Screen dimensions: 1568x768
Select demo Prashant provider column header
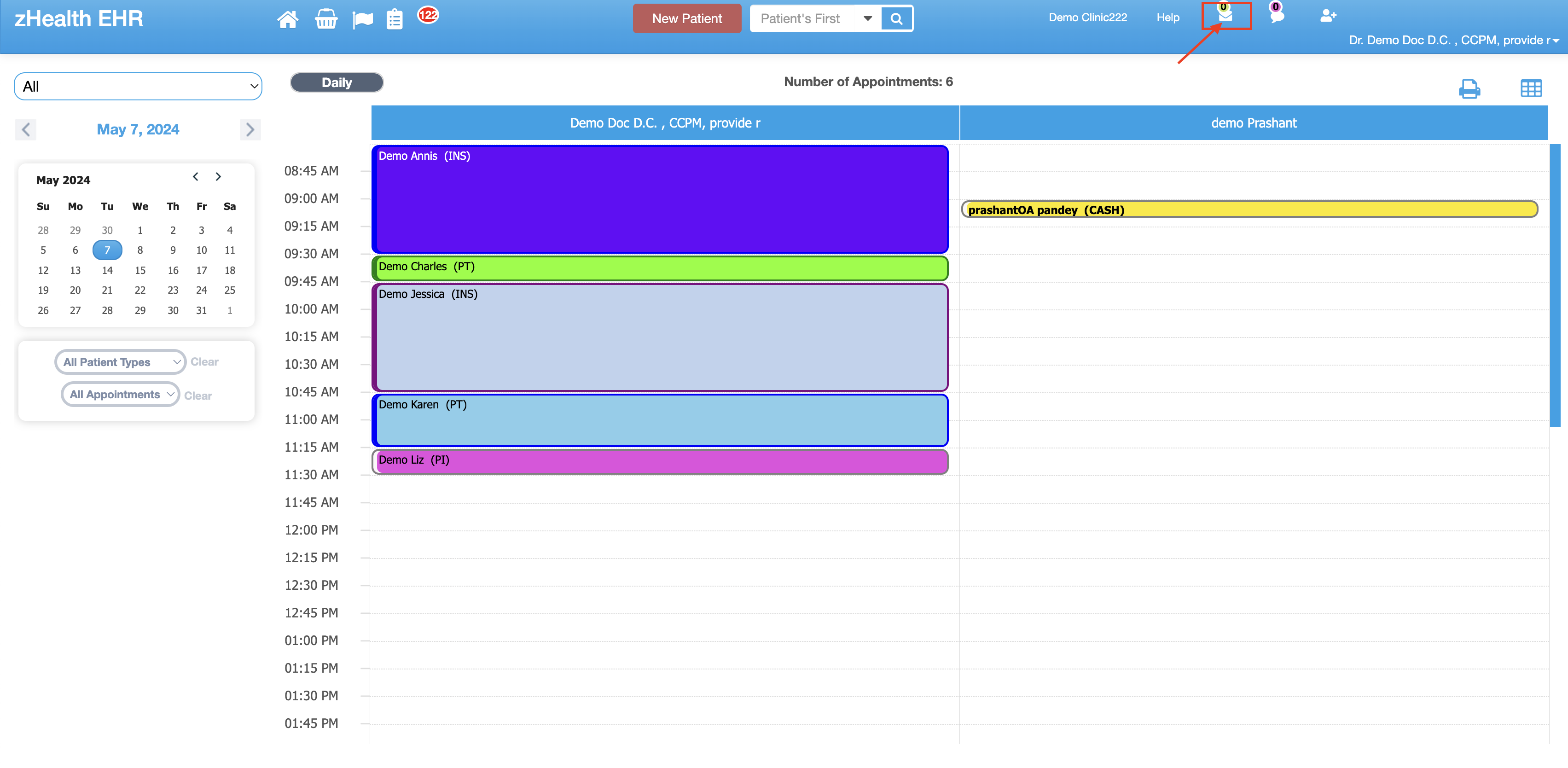[1254, 123]
